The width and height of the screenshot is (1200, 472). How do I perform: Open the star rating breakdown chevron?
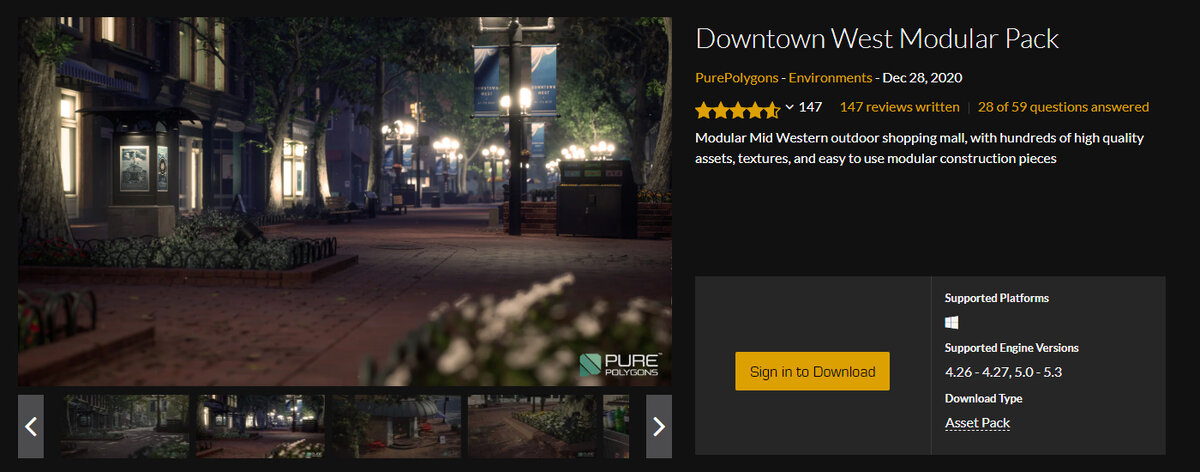(789, 107)
